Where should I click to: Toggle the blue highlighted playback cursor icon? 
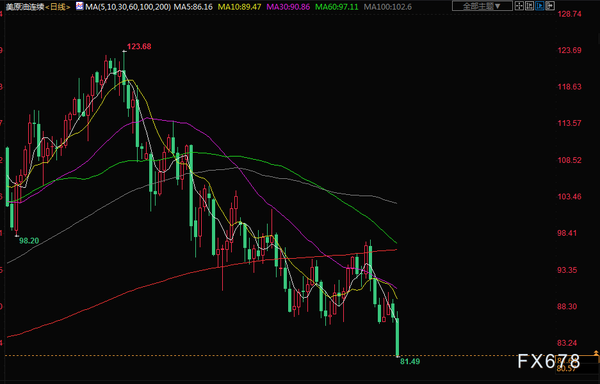540,6
